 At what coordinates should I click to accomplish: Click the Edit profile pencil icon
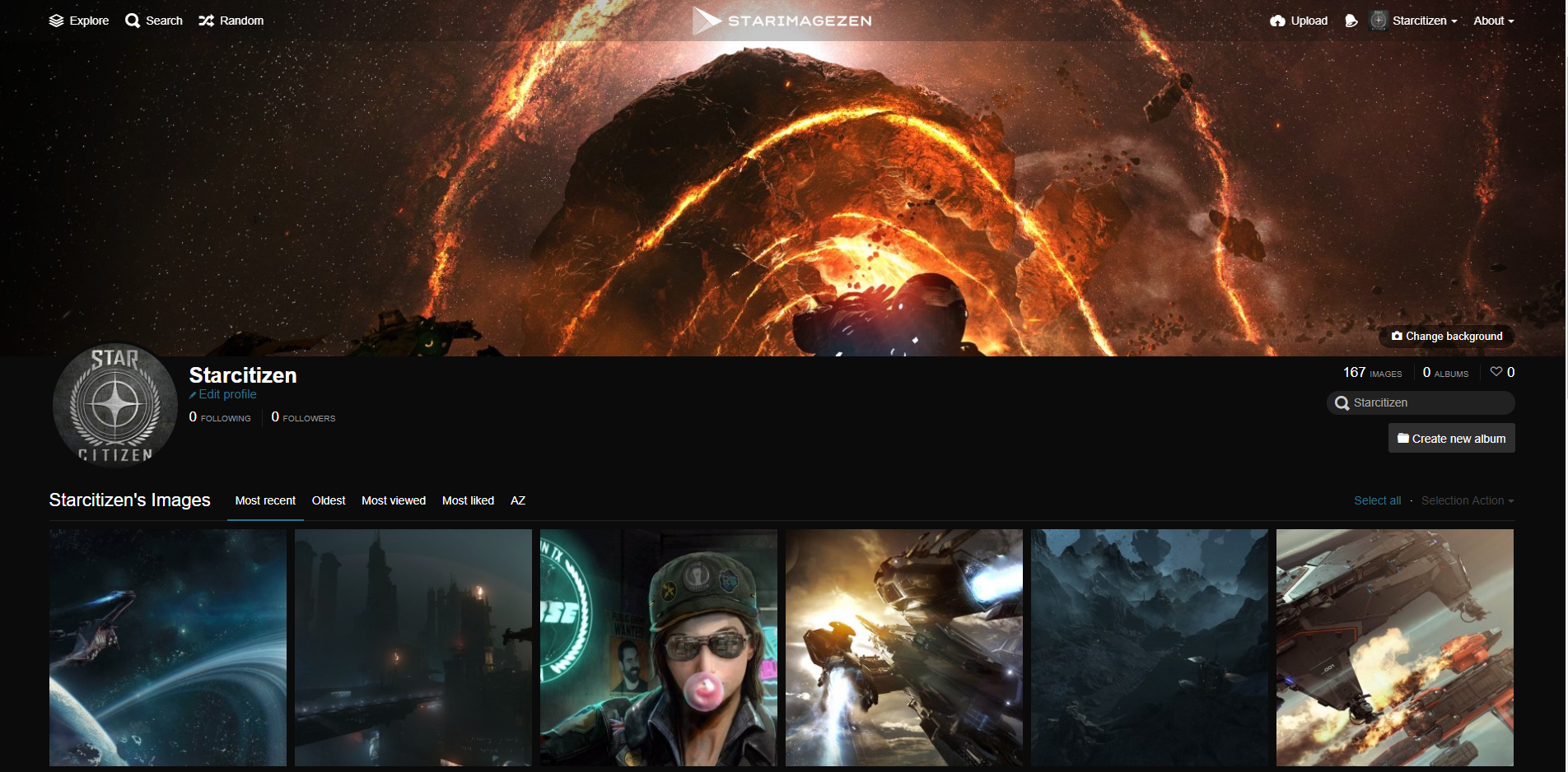pos(193,395)
